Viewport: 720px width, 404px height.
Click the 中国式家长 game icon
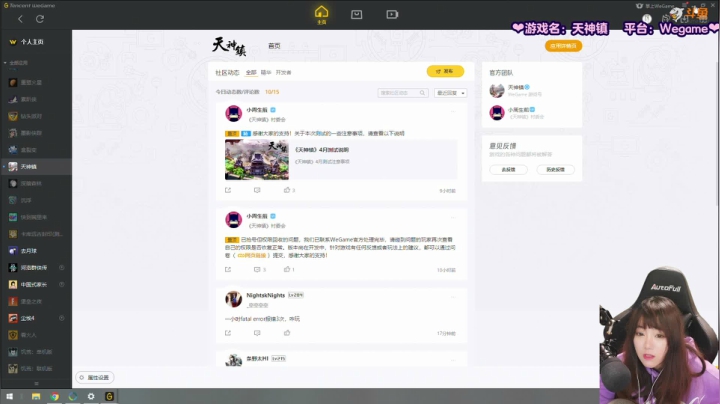pyautogui.click(x=13, y=284)
